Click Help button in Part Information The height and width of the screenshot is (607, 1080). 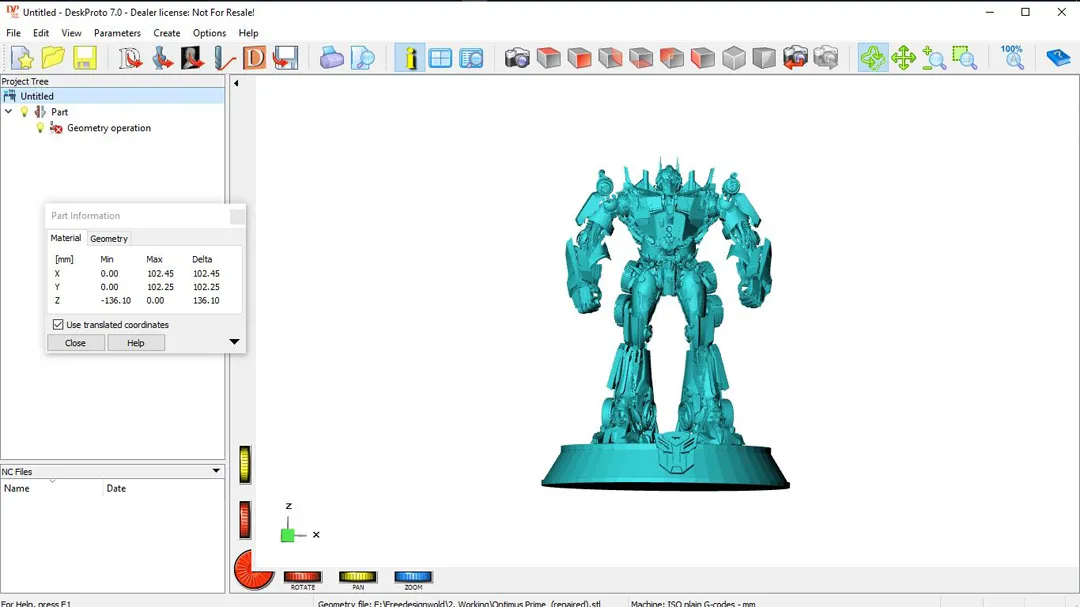pos(136,343)
